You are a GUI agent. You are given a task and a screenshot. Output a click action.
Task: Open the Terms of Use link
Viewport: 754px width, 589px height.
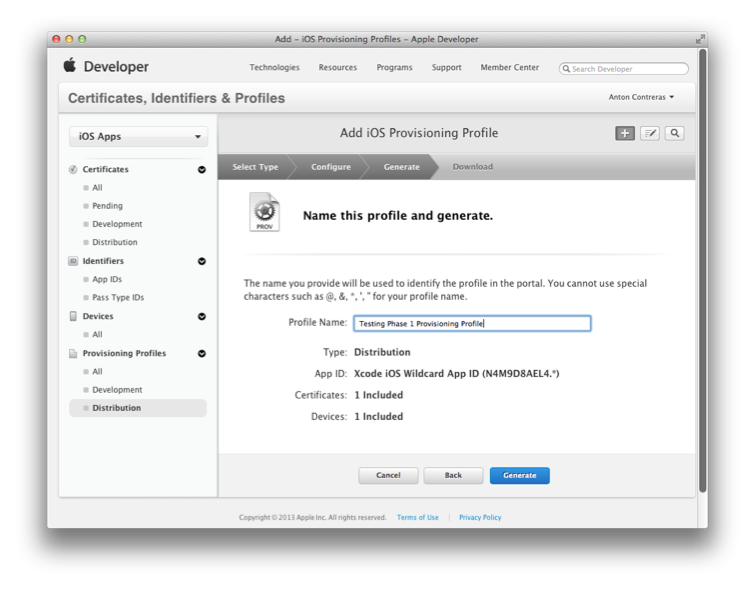(417, 518)
